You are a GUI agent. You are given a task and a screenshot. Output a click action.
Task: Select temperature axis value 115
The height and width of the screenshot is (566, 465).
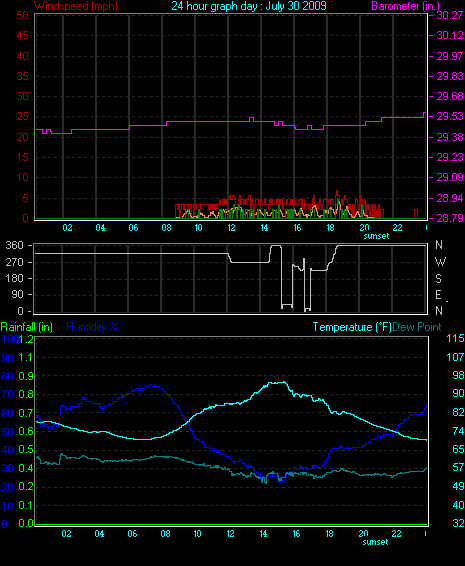click(x=455, y=338)
